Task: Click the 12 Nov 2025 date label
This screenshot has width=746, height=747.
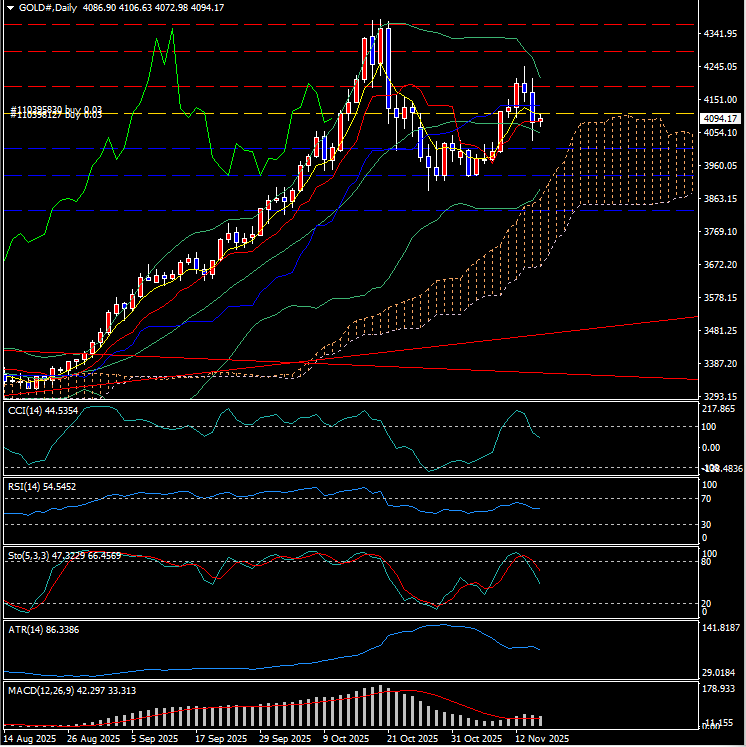Action: click(541, 738)
